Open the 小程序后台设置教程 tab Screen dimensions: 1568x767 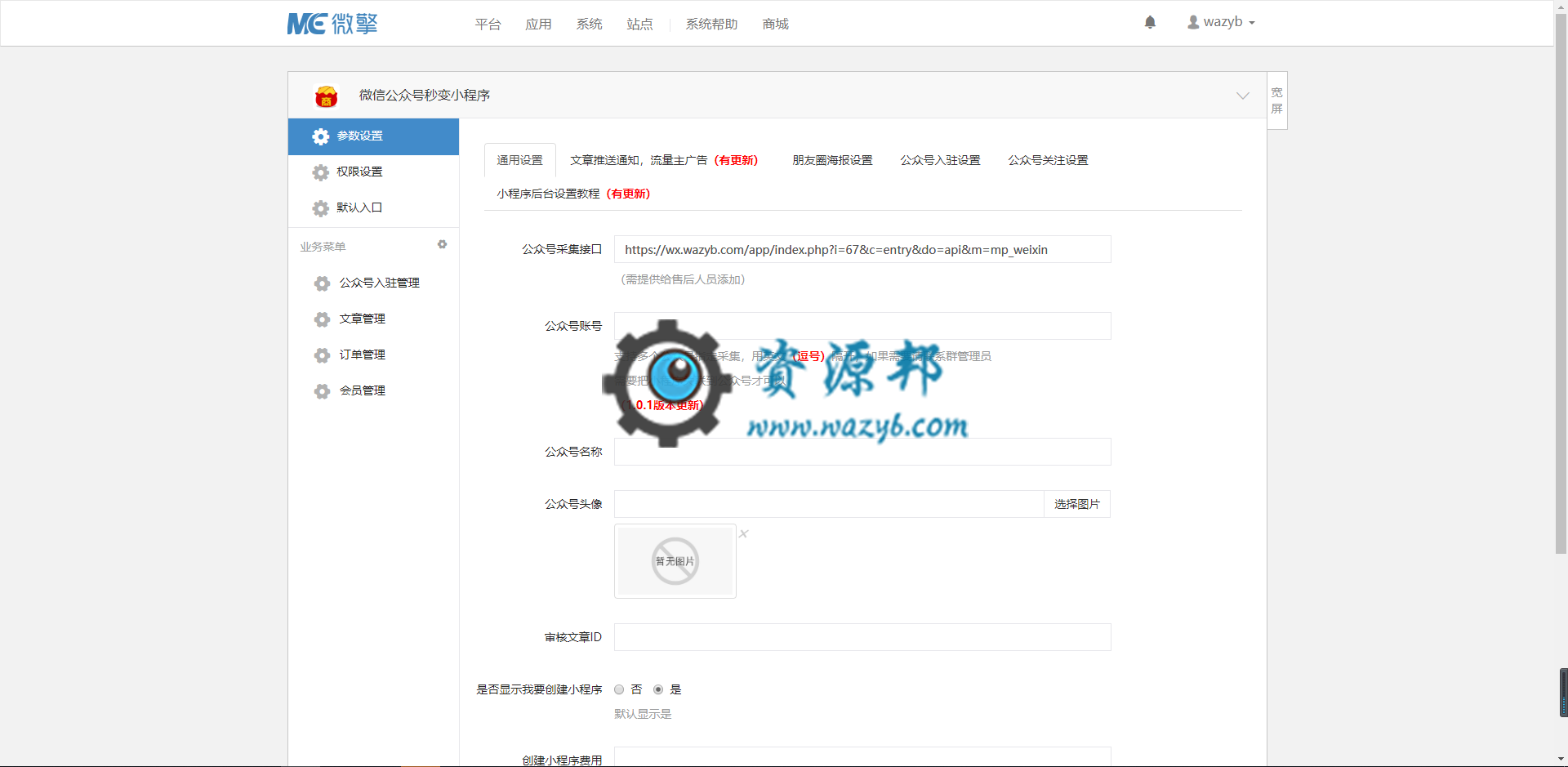(573, 194)
